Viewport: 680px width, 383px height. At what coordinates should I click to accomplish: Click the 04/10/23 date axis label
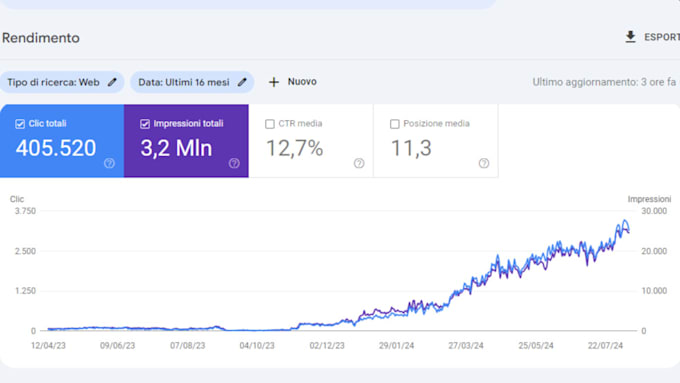click(x=257, y=346)
